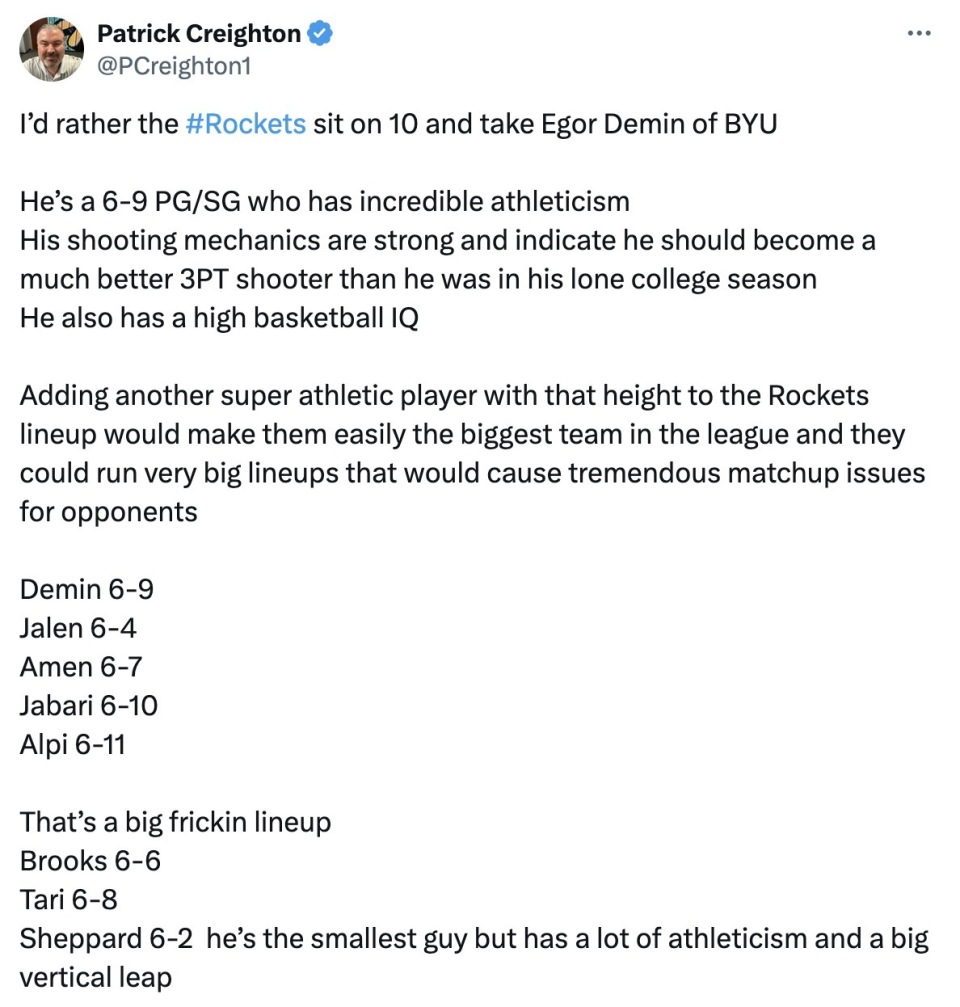The image size is (960, 1007).
Task: Click the Patrick Creighton display name
Action: [x=198, y=33]
